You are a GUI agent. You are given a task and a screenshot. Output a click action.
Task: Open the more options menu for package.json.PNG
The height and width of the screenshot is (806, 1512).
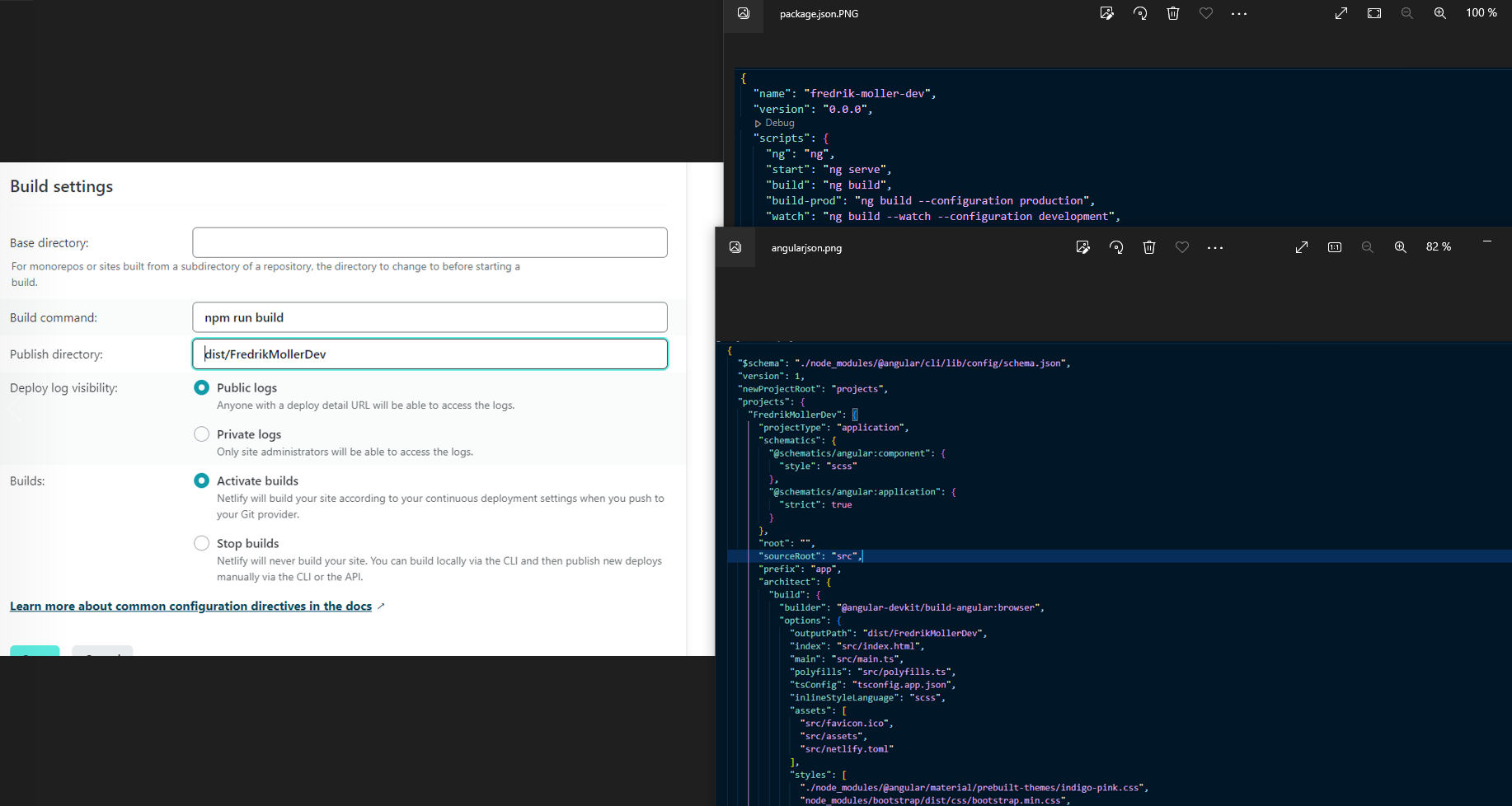pyautogui.click(x=1238, y=13)
